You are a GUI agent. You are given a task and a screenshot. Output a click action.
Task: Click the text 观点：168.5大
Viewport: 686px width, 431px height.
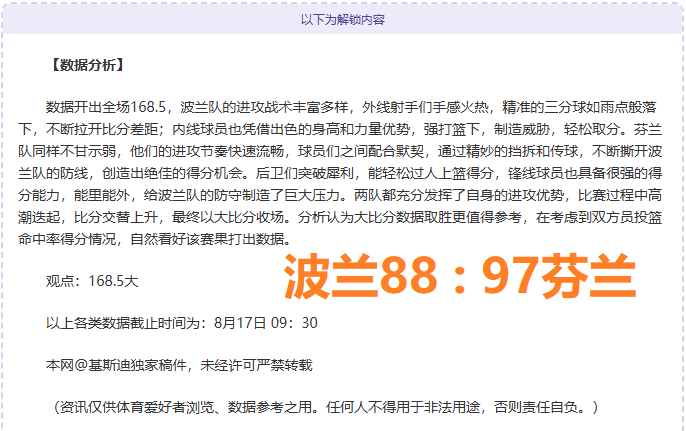click(92, 281)
